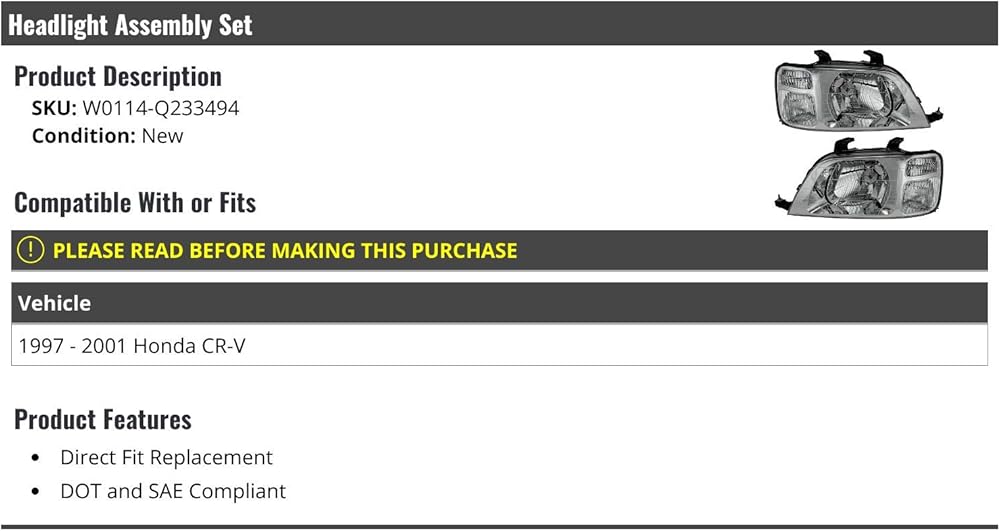The width and height of the screenshot is (1000, 531).
Task: Click the bullet beside "DOT and SAE Compliant"
Action: pos(36,492)
